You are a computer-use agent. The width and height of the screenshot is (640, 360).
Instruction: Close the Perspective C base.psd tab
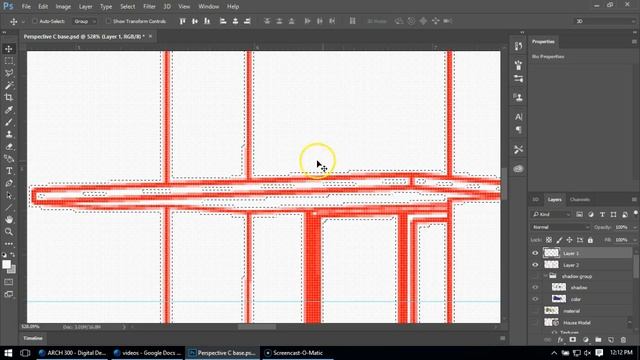pyautogui.click(x=150, y=36)
